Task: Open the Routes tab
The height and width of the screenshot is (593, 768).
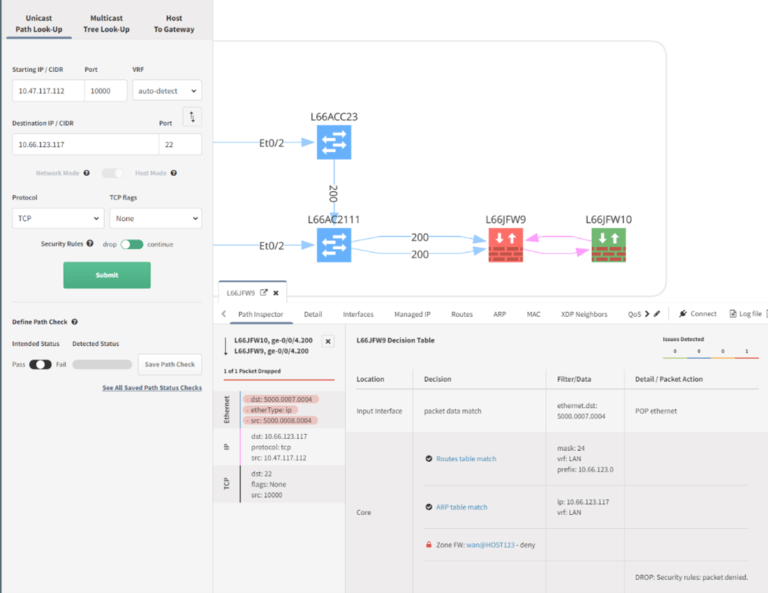Action: tap(461, 314)
